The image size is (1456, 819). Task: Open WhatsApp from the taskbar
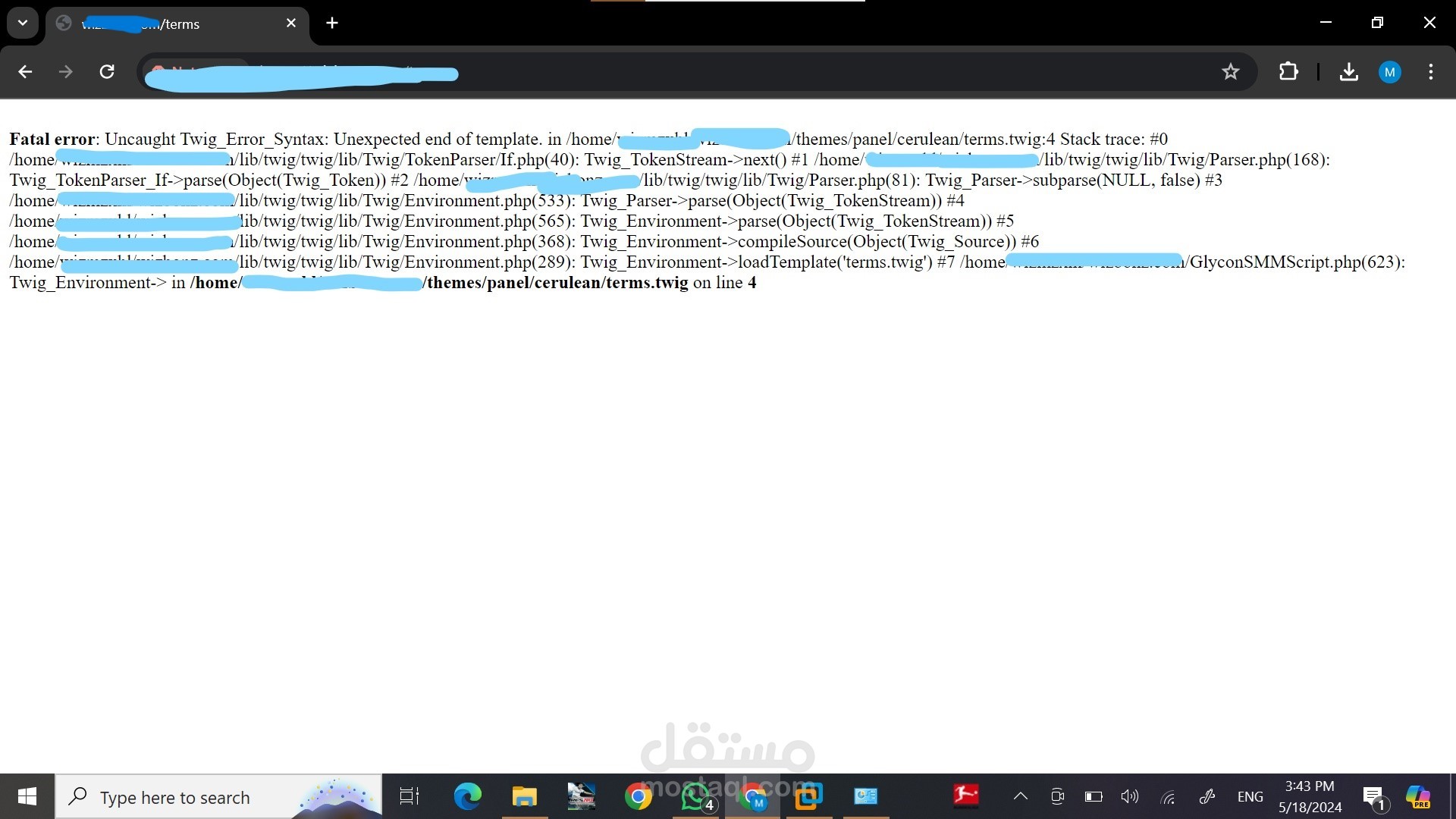[x=695, y=796]
